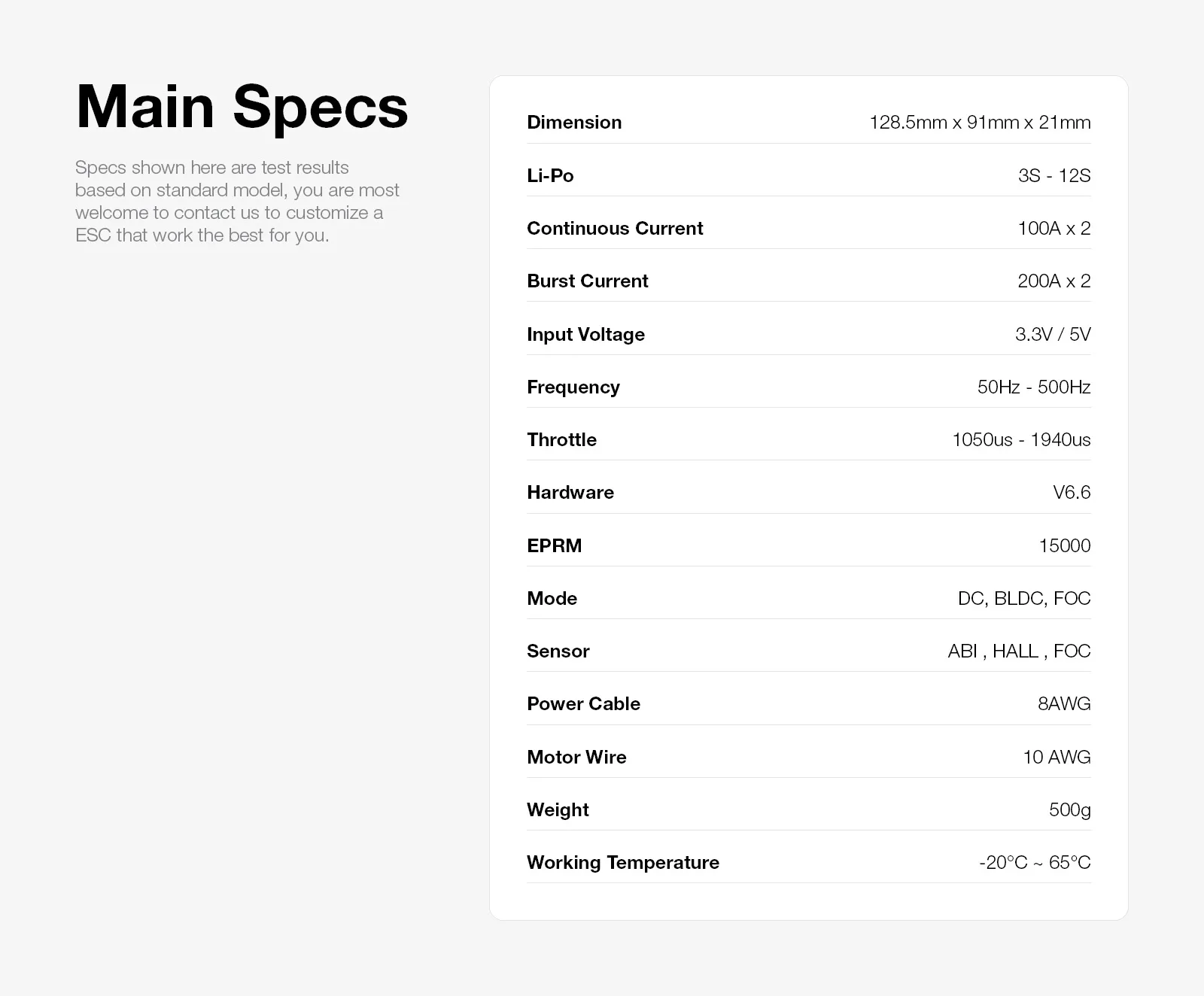Click the -20°C ~ 65°C temperature value
This screenshot has height=996, width=1204.
click(1035, 862)
